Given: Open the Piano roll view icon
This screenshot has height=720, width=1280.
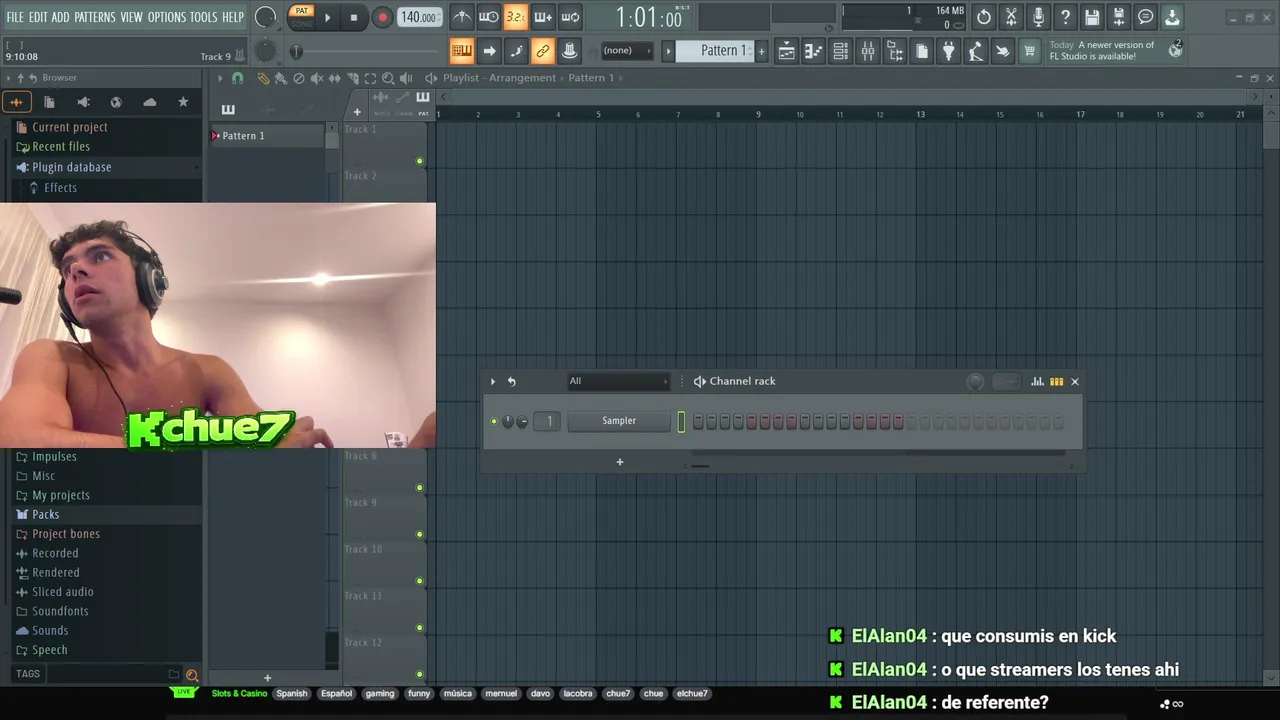Looking at the screenshot, I should 814,51.
